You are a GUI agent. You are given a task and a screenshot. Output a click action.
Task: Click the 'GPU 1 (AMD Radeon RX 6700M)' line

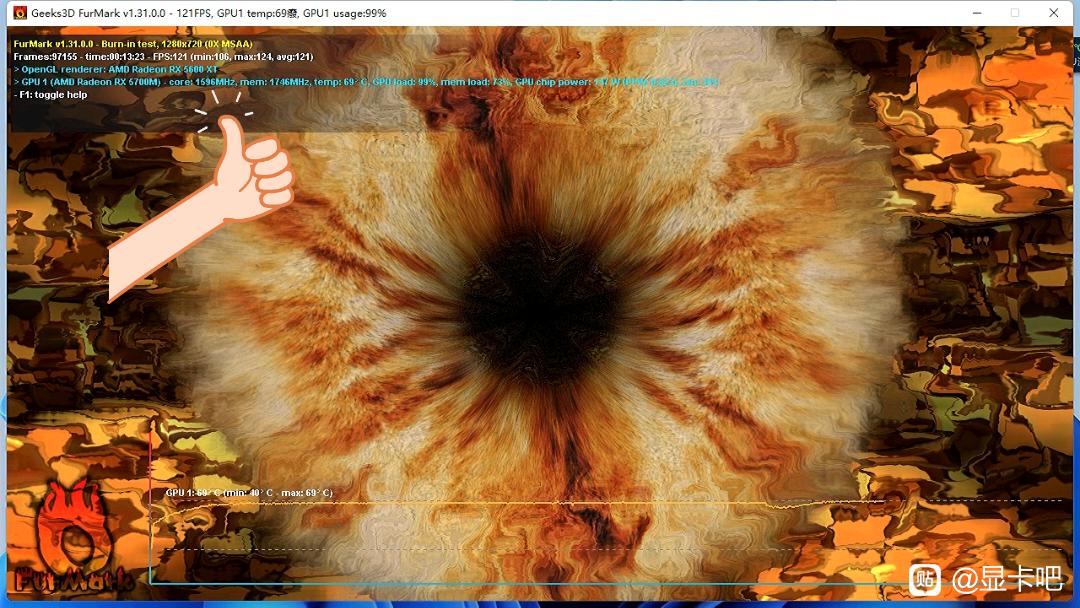point(365,82)
